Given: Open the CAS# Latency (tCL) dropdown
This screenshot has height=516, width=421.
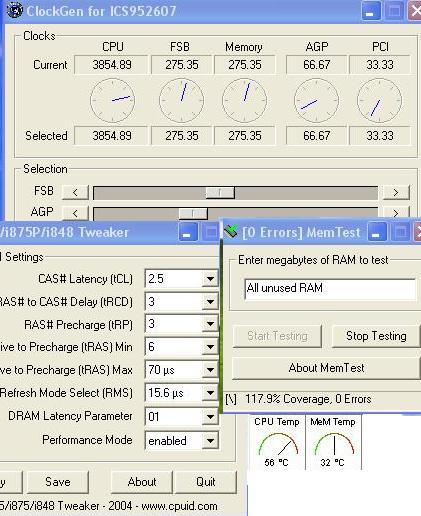Looking at the screenshot, I should (x=210, y=279).
